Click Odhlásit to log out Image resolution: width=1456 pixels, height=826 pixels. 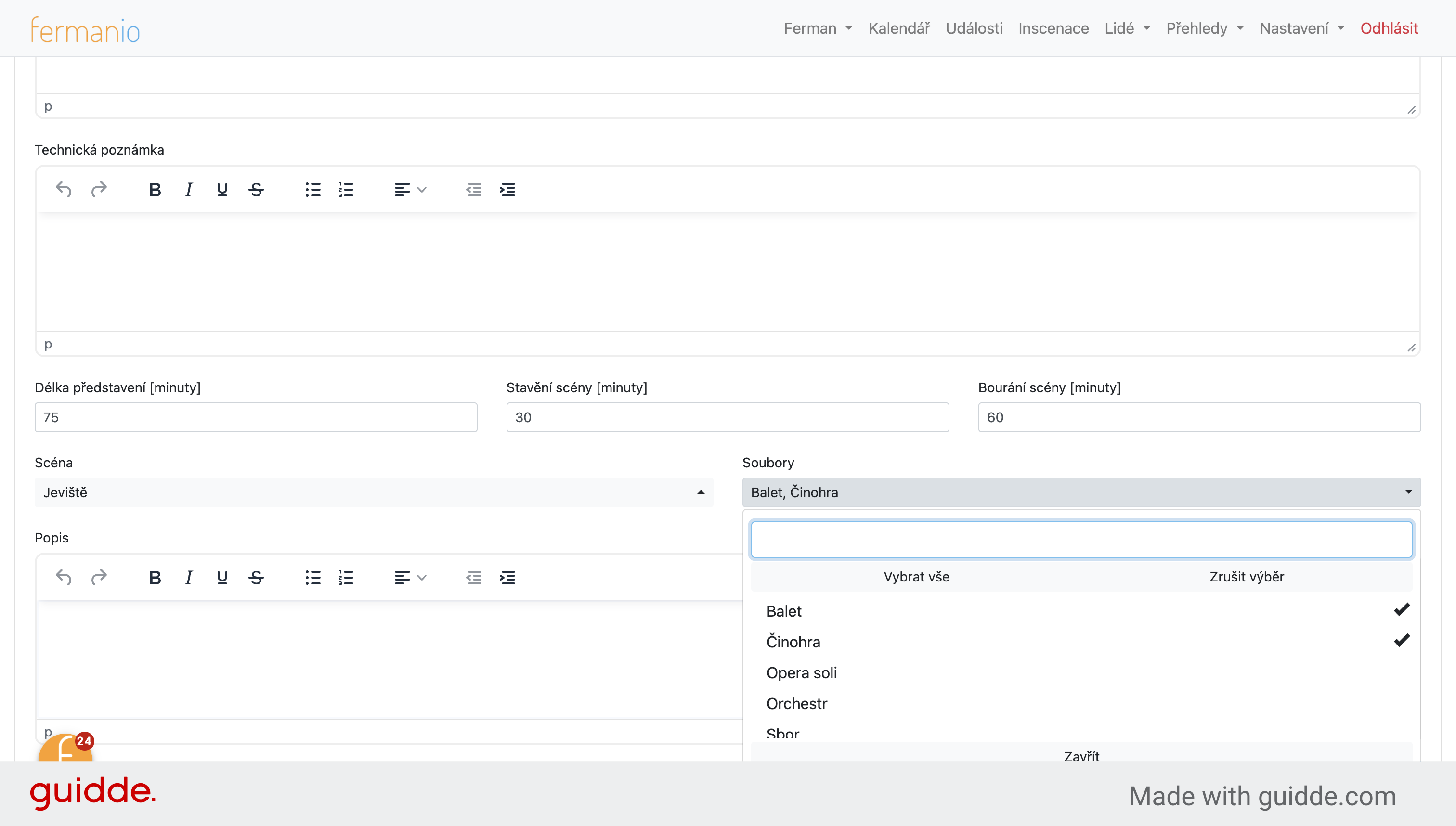coord(1389,28)
